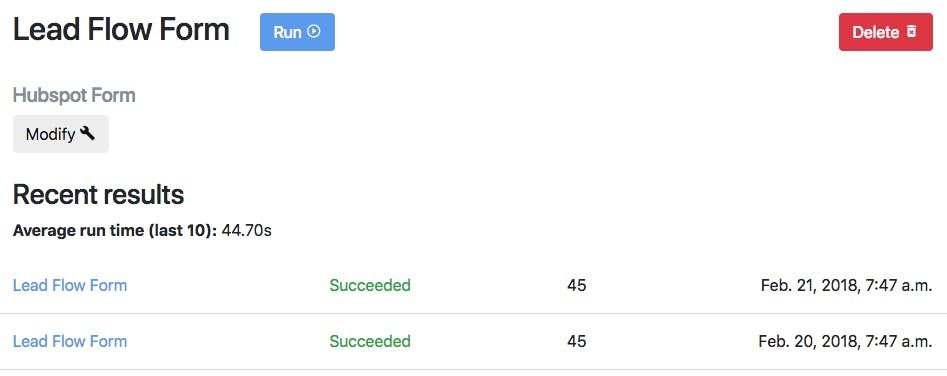Select the 44.70s average value
The height and width of the screenshot is (376, 947).
246,231
